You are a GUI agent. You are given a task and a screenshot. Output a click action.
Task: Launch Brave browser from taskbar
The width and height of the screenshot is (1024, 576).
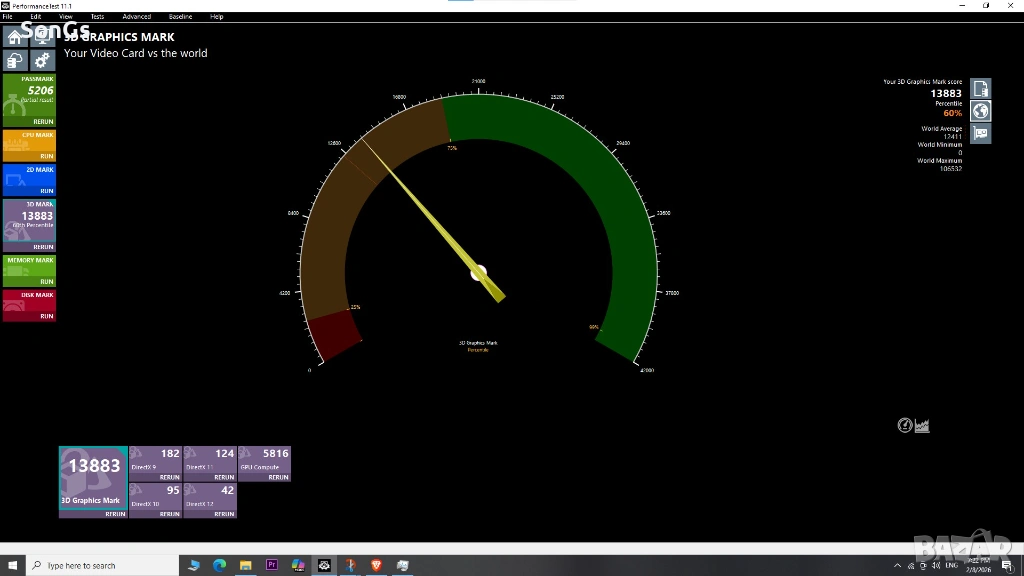376,565
